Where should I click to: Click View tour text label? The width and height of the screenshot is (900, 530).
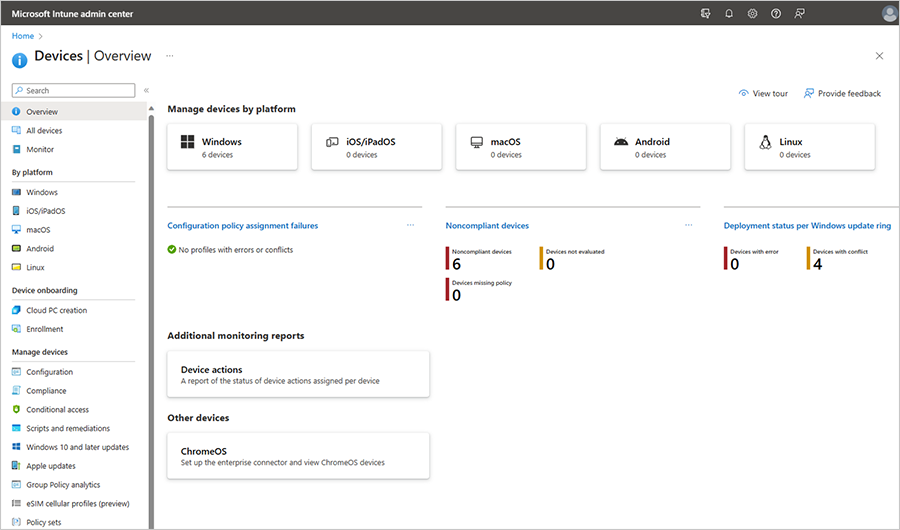770,94
